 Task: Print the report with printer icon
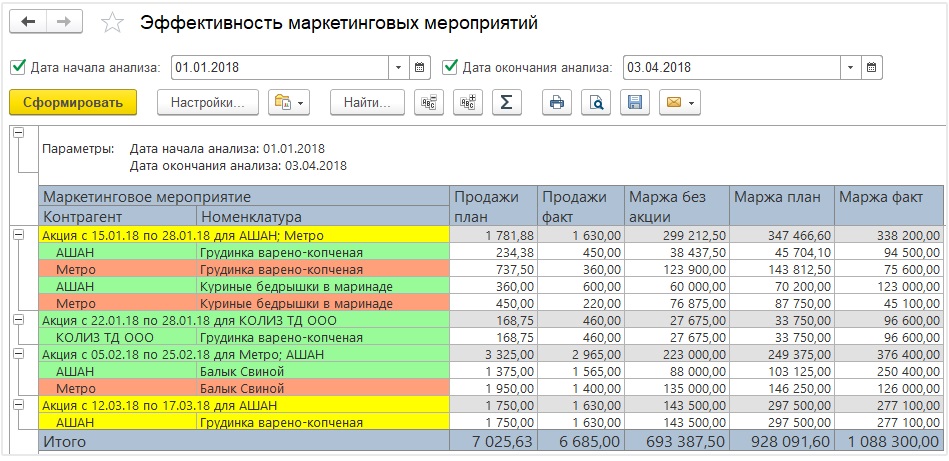pyautogui.click(x=557, y=102)
